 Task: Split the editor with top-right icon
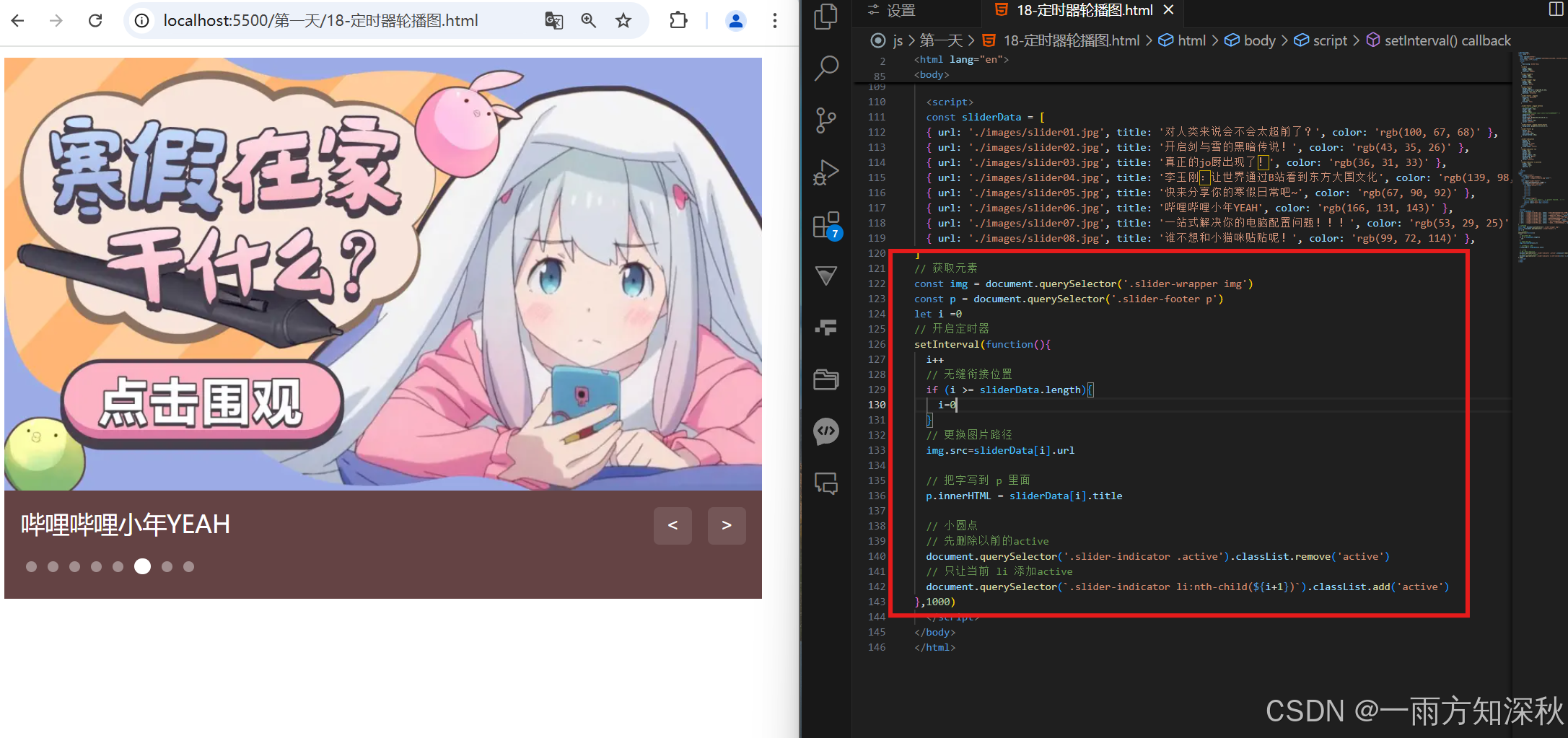click(1556, 9)
